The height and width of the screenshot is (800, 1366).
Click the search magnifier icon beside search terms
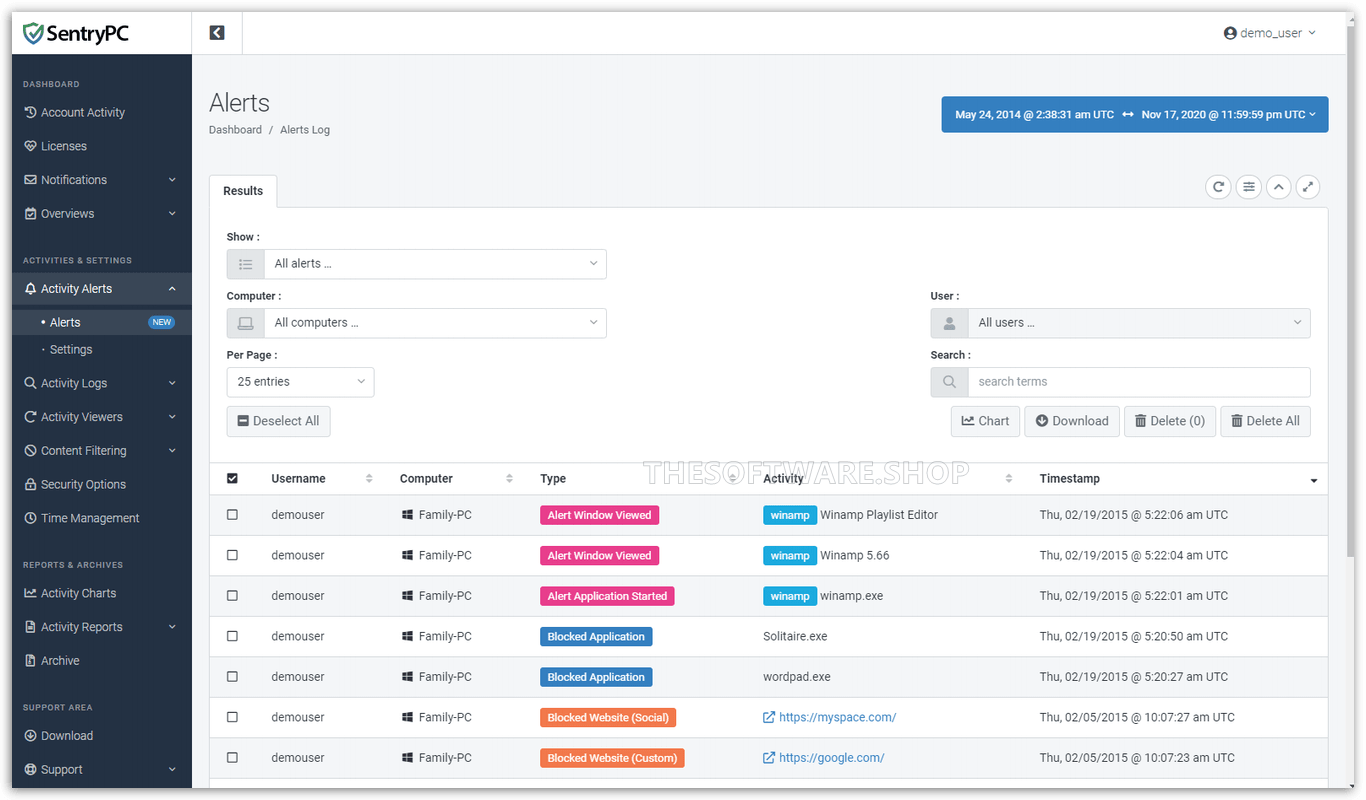(x=949, y=382)
